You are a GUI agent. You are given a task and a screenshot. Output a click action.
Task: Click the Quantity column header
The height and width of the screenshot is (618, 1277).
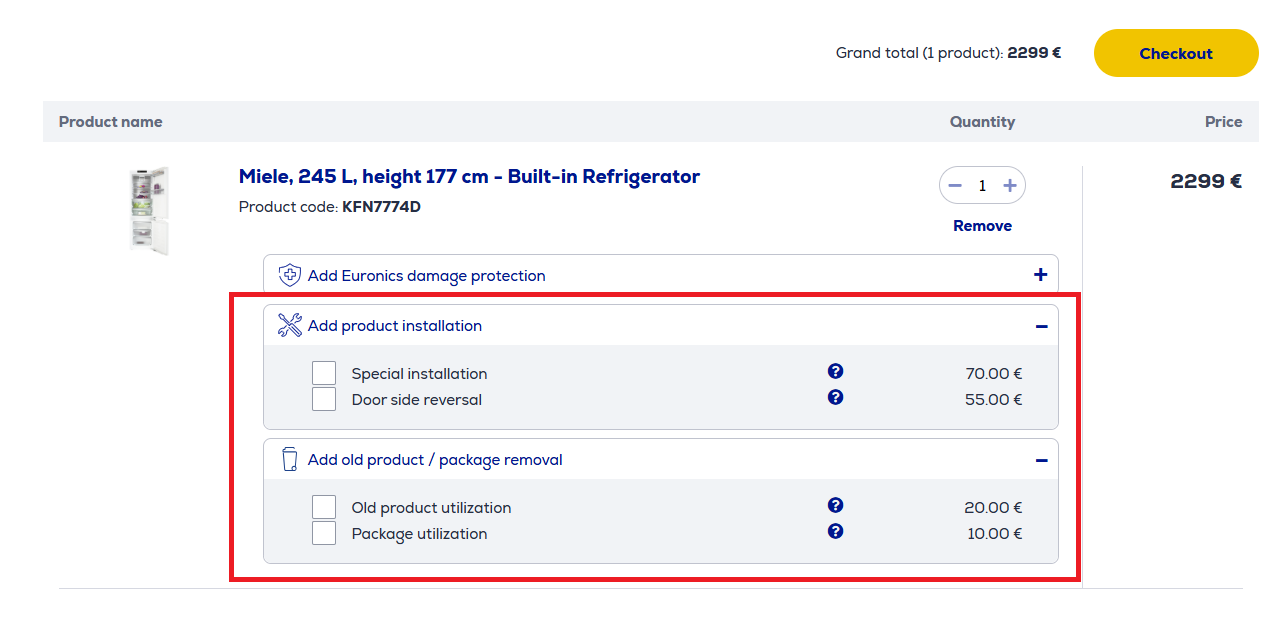point(982,122)
